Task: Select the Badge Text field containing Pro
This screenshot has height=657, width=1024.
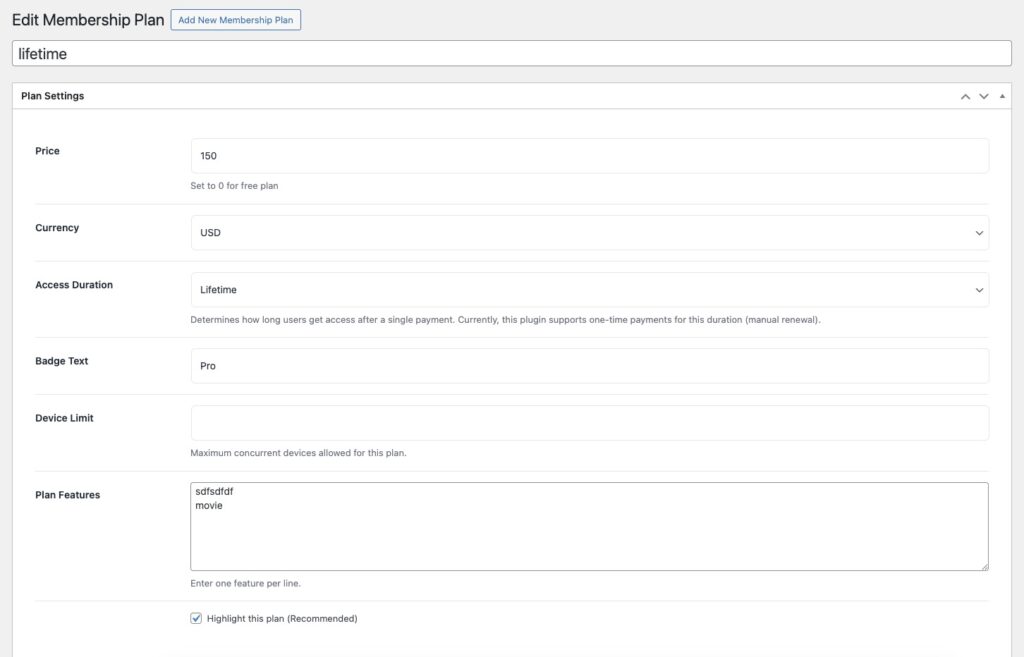Action: (x=589, y=366)
